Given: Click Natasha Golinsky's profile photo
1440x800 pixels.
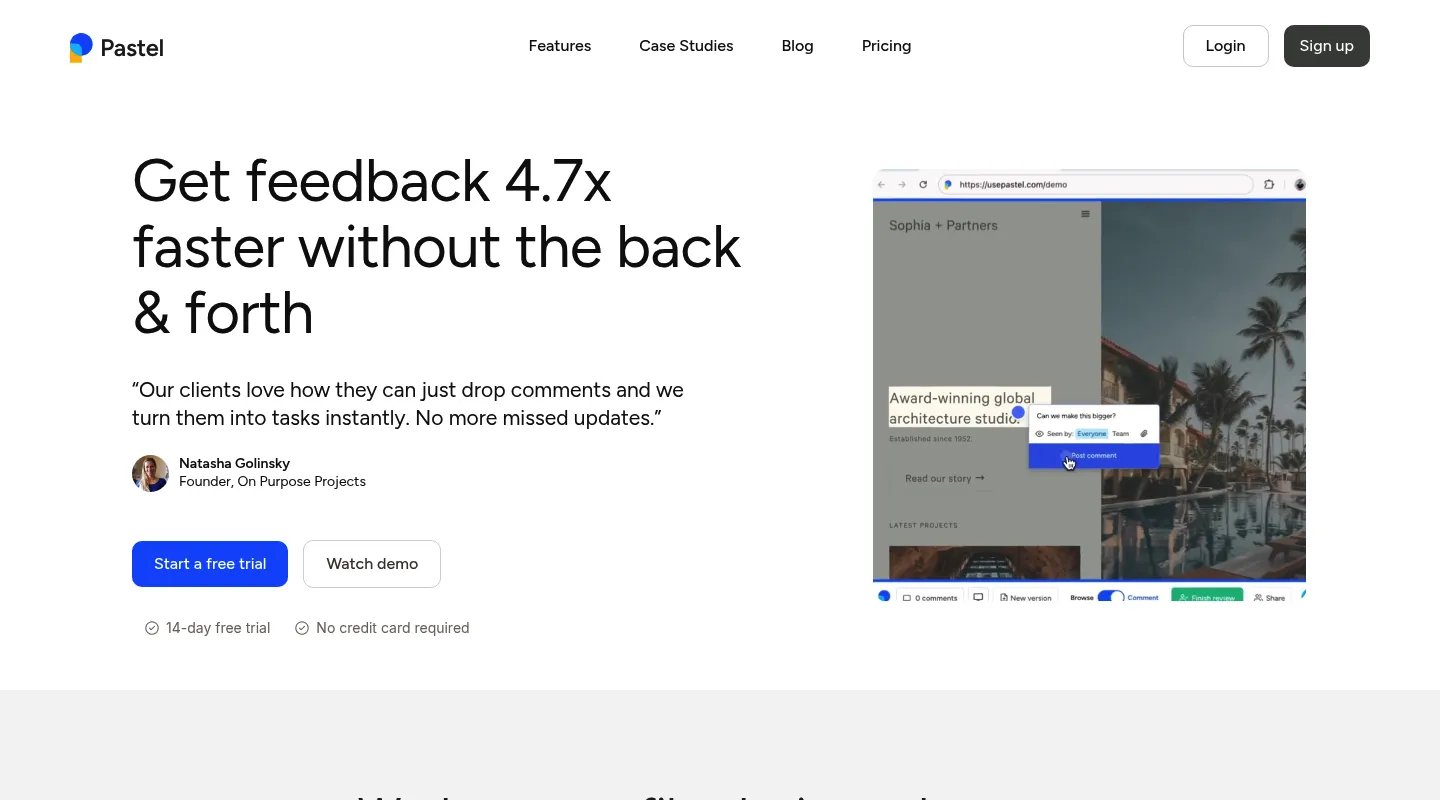Looking at the screenshot, I should [x=150, y=473].
